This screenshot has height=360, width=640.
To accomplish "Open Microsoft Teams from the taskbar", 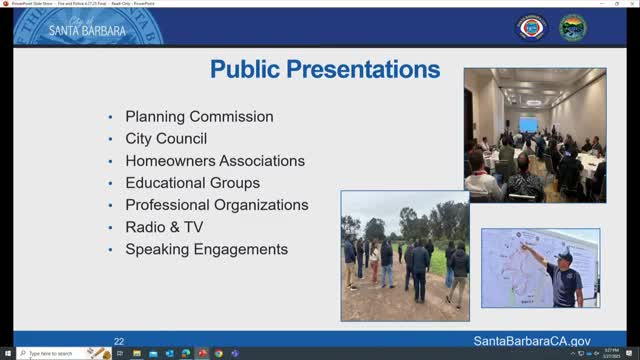I will coord(235,353).
